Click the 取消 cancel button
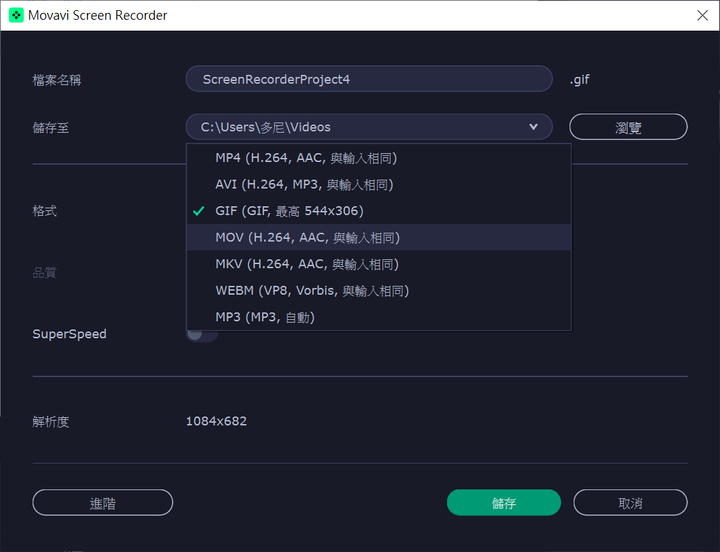Image resolution: width=720 pixels, height=552 pixels. click(630, 503)
